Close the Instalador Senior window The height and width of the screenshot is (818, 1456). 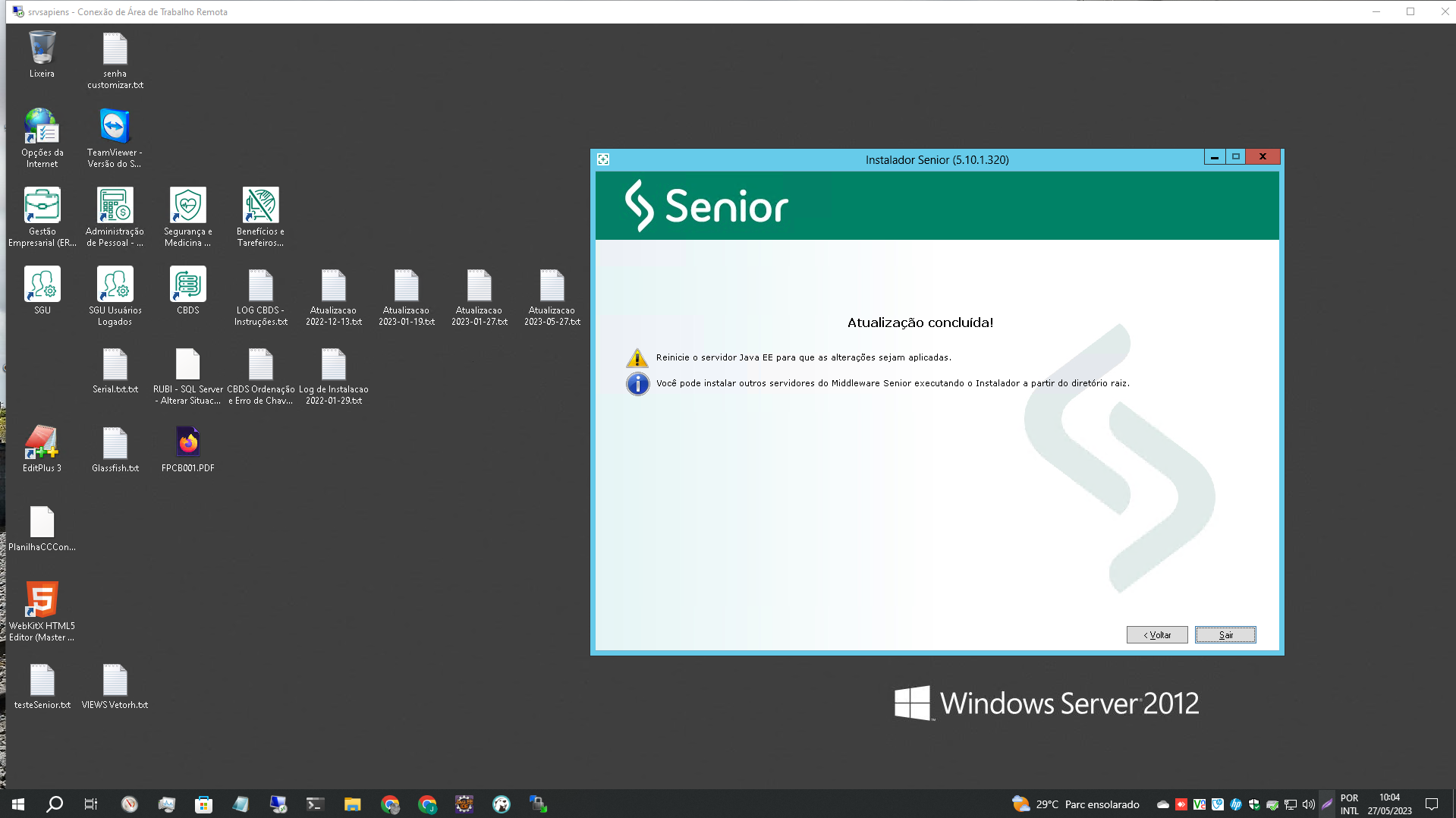[x=1263, y=157]
